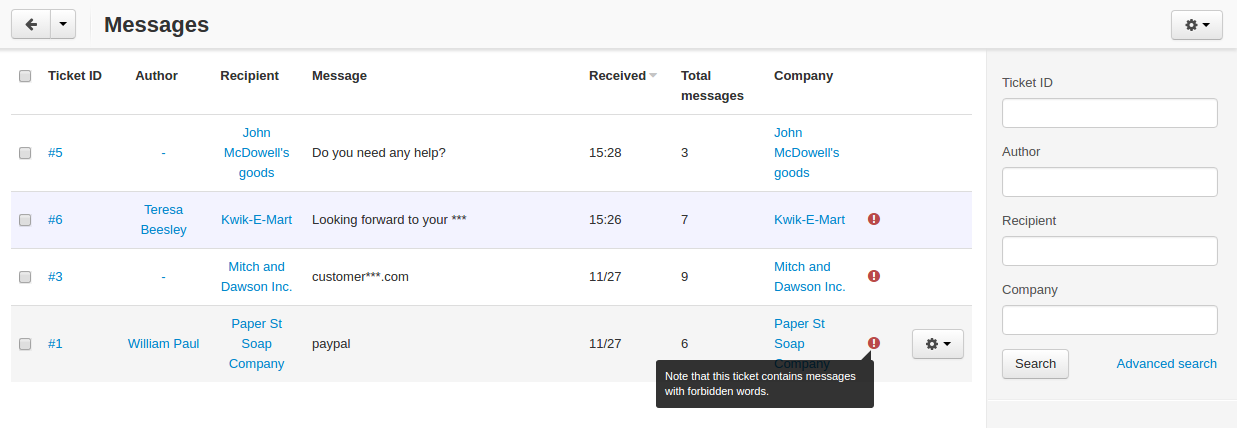Open author Teresa Beesley profile link
The height and width of the screenshot is (428, 1237).
pos(164,220)
